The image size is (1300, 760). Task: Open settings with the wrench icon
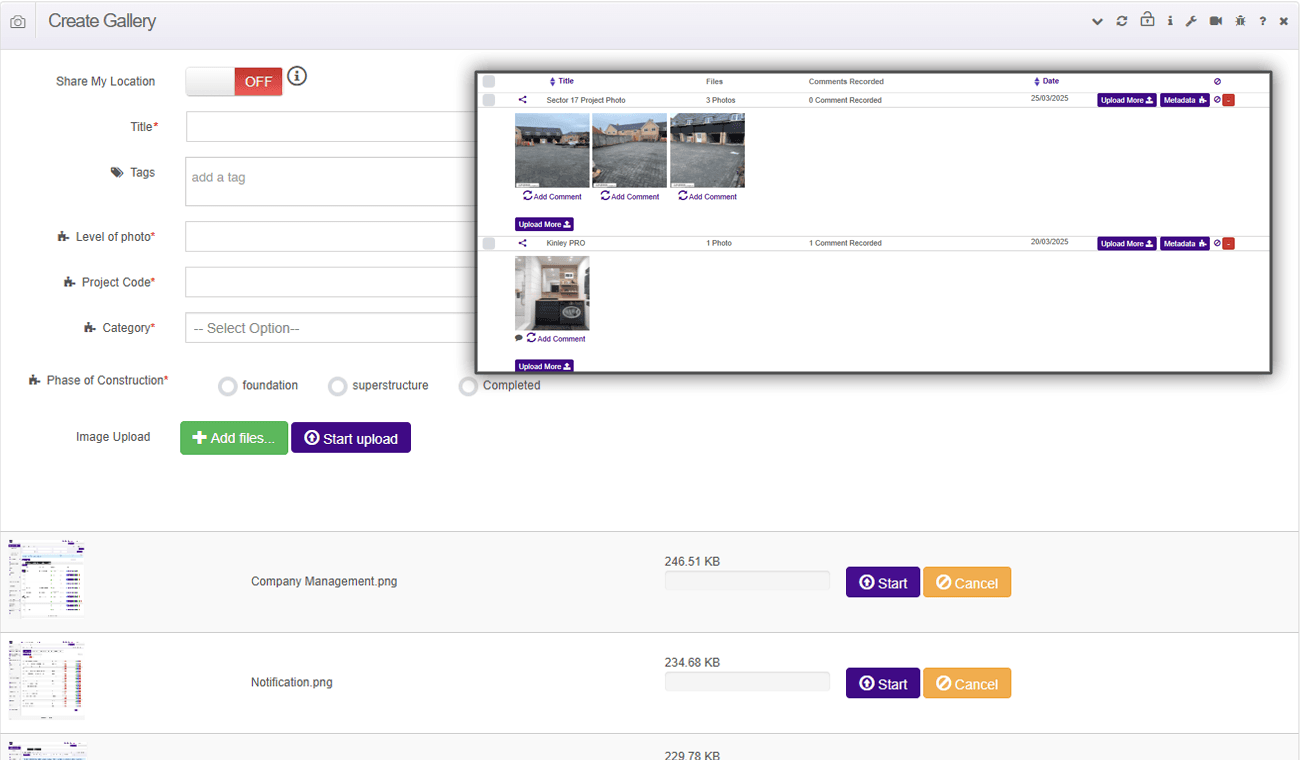pos(1191,21)
